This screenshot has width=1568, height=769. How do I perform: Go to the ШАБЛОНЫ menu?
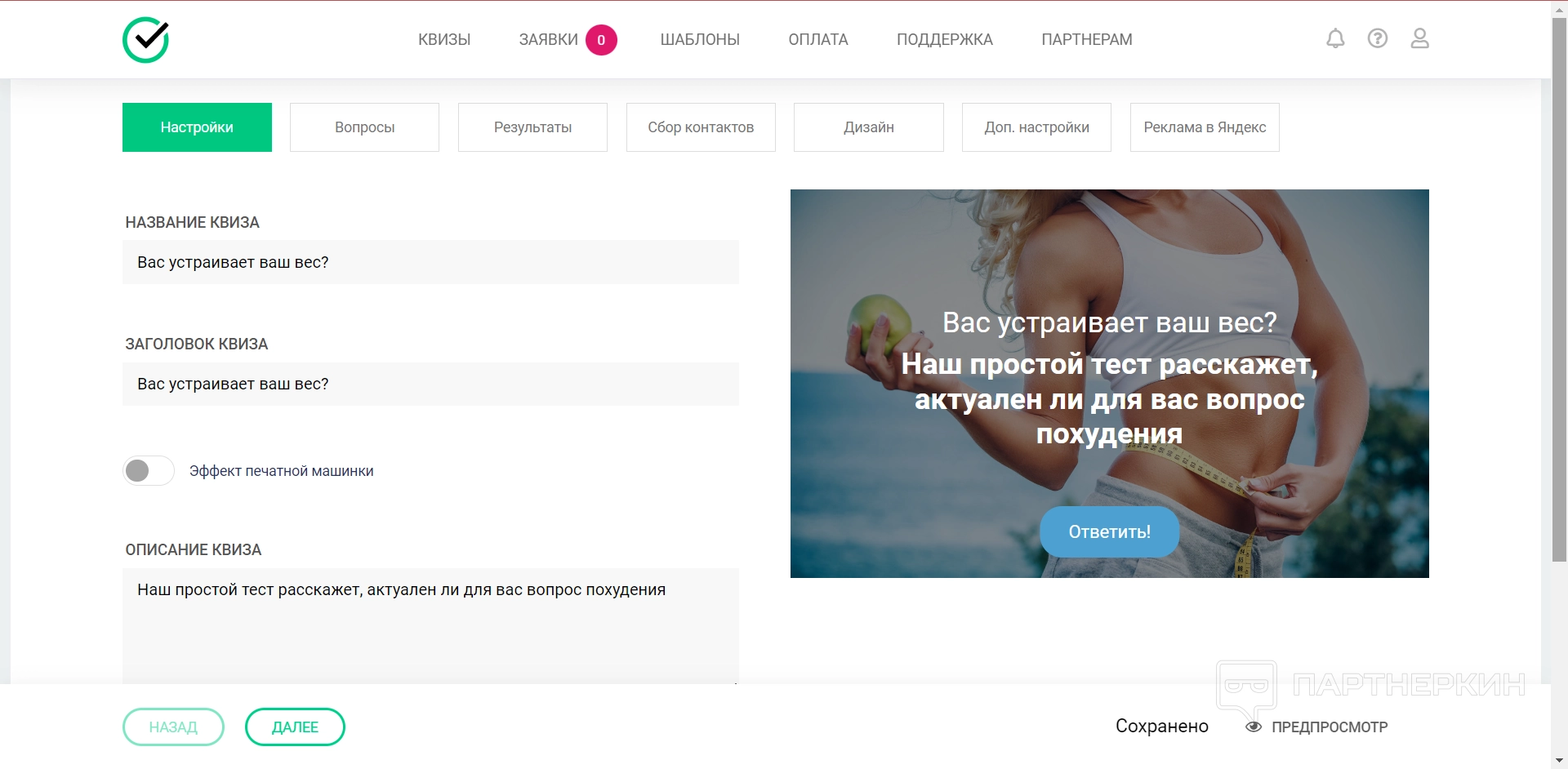click(x=700, y=39)
